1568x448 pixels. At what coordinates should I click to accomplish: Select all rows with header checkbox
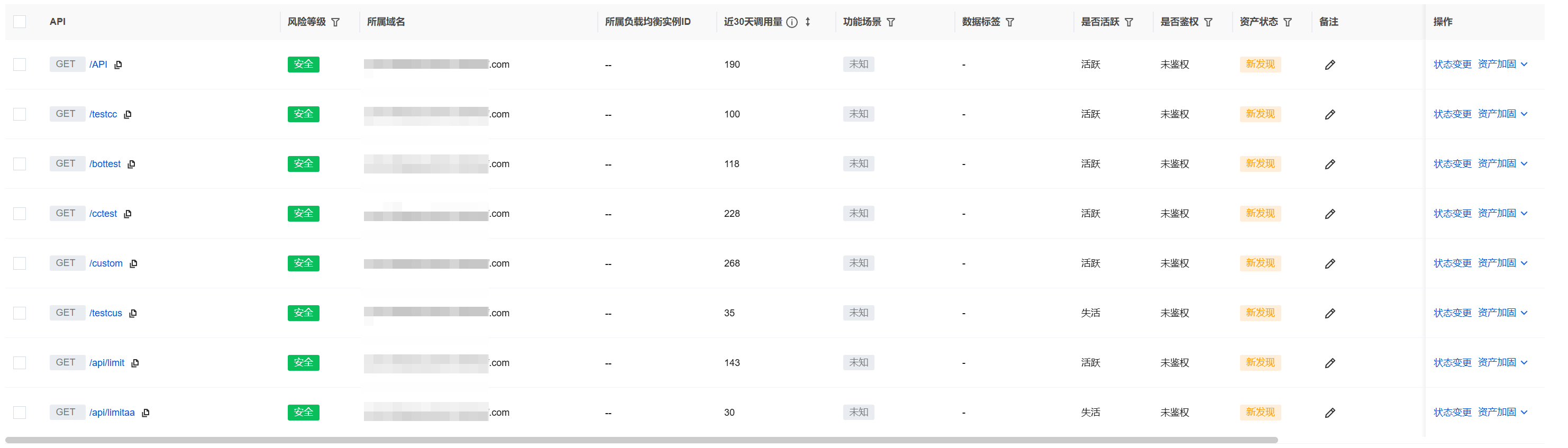coord(20,22)
